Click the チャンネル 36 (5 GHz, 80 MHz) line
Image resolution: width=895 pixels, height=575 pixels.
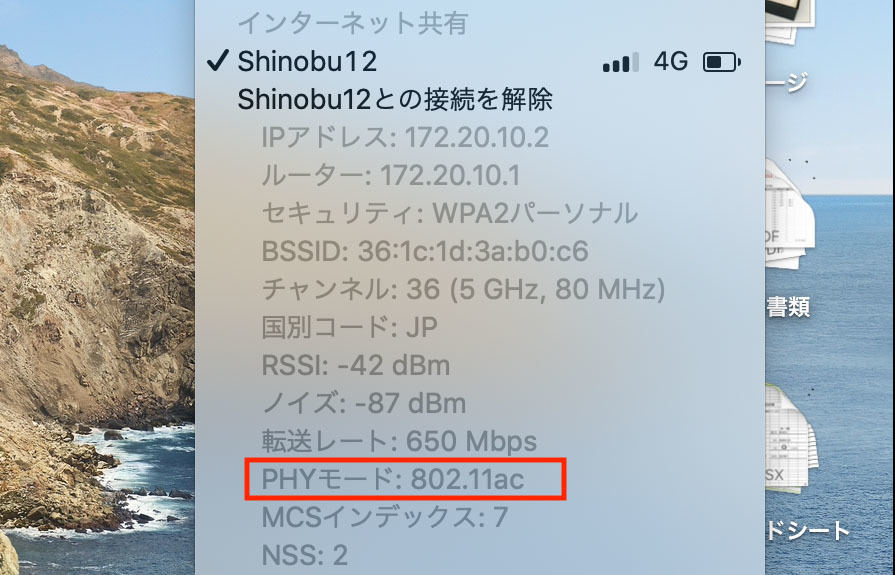coord(463,289)
